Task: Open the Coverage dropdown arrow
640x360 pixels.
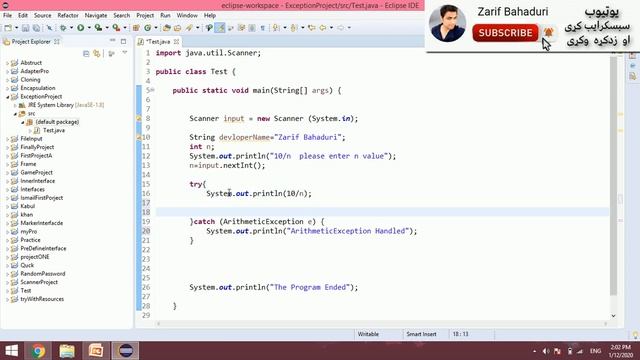Action: tap(107, 28)
